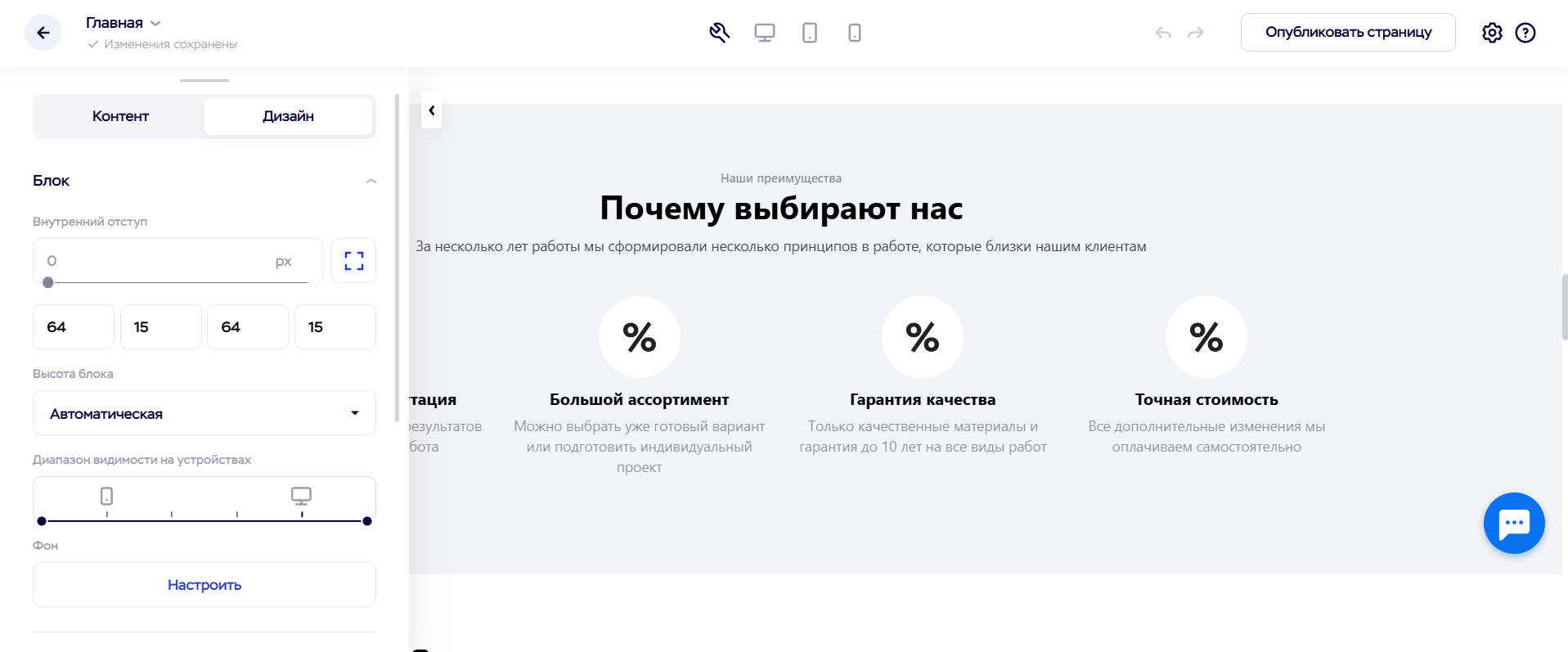
Task: Click the back arrow button
Action: (43, 33)
